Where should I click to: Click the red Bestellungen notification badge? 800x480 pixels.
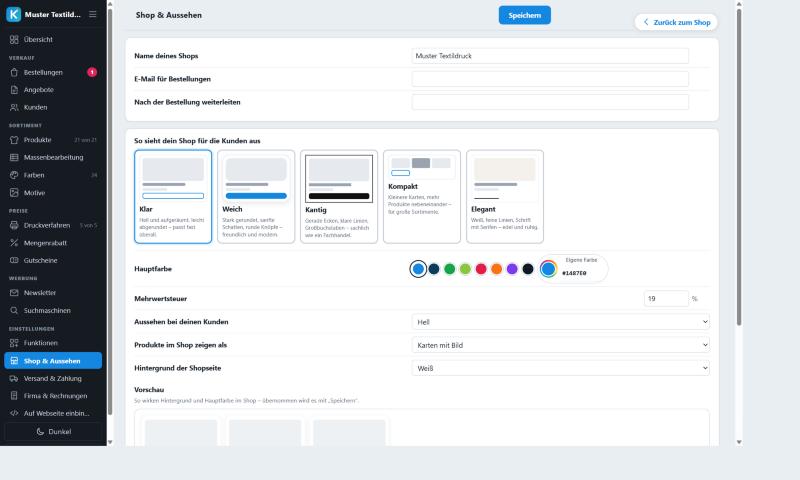pyautogui.click(x=92, y=72)
